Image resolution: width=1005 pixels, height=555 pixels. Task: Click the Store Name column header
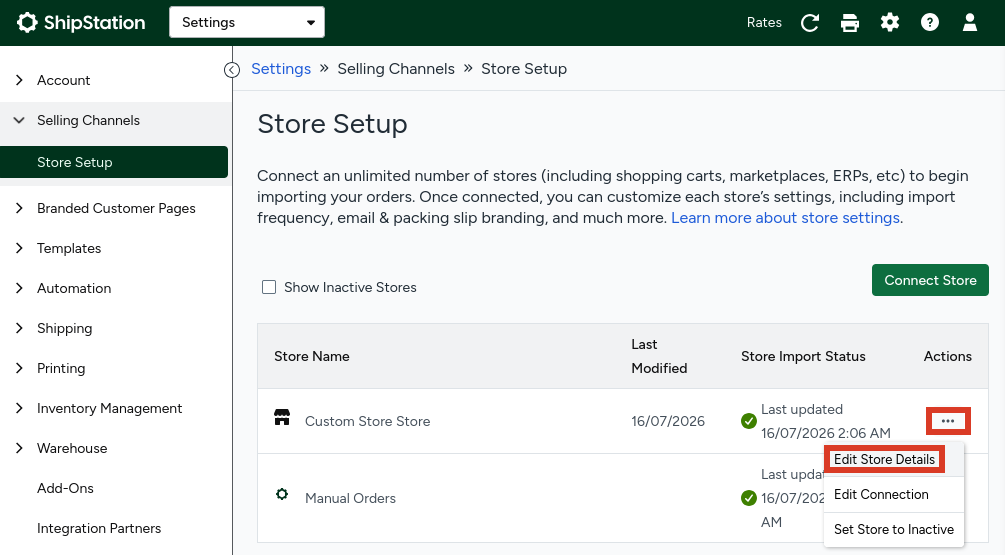[x=311, y=356]
